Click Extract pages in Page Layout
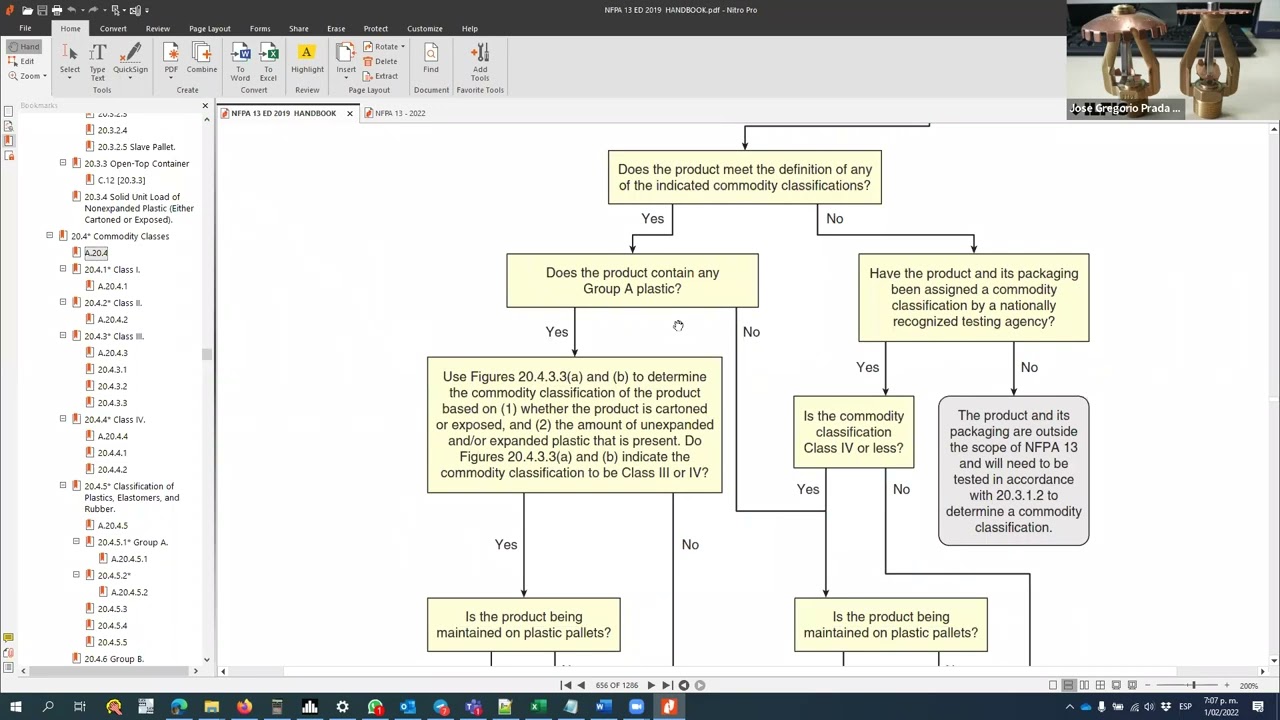Image resolution: width=1280 pixels, height=720 pixels. click(x=381, y=76)
